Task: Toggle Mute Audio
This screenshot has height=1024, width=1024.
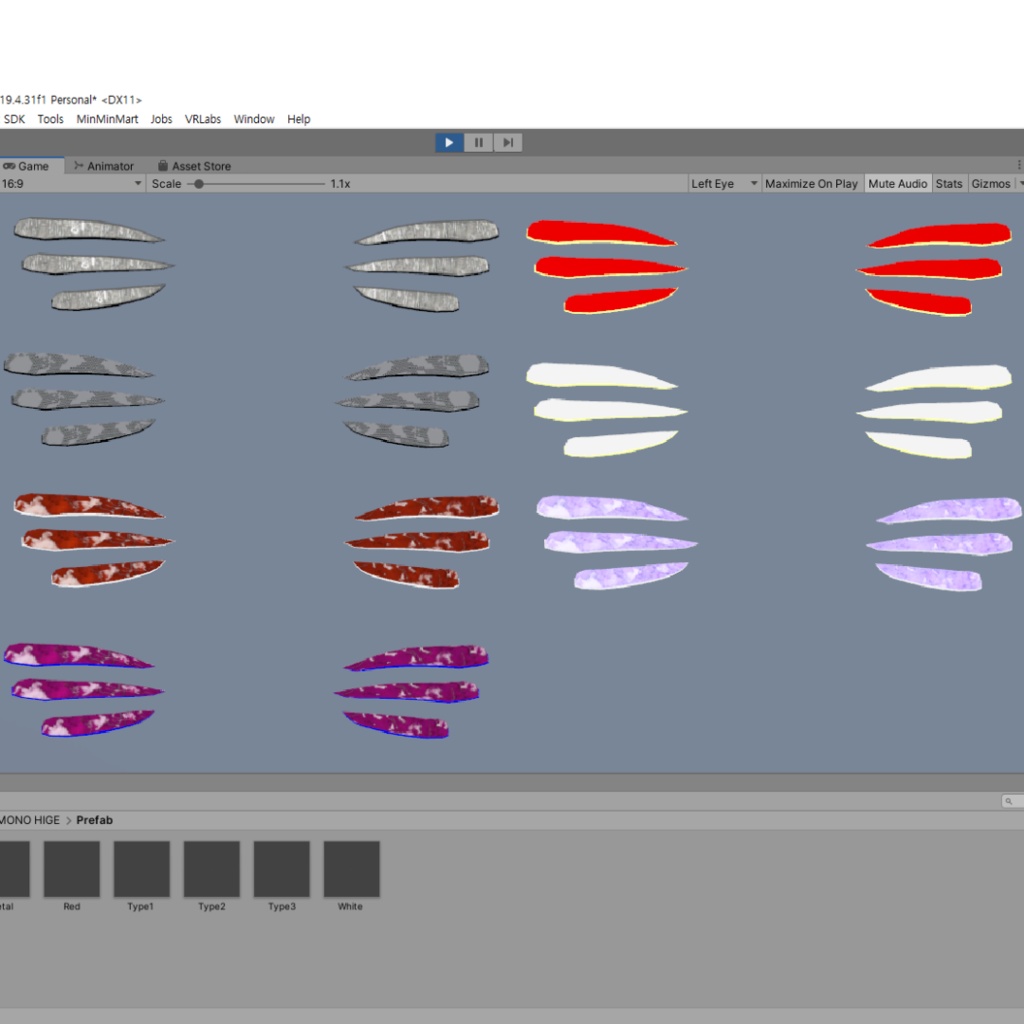Action: 897,184
